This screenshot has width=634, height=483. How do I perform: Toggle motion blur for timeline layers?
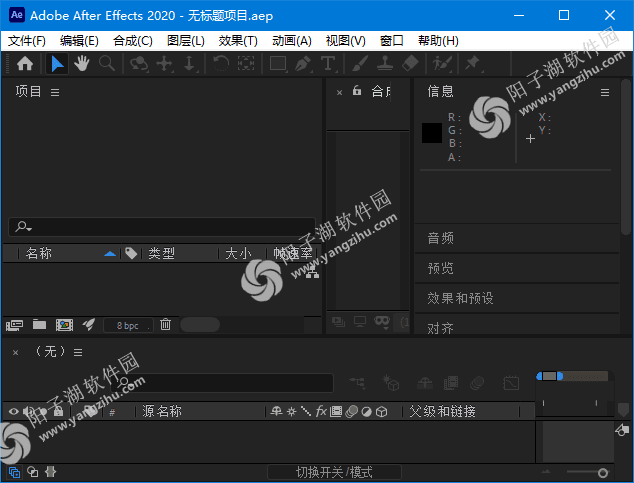click(477, 382)
